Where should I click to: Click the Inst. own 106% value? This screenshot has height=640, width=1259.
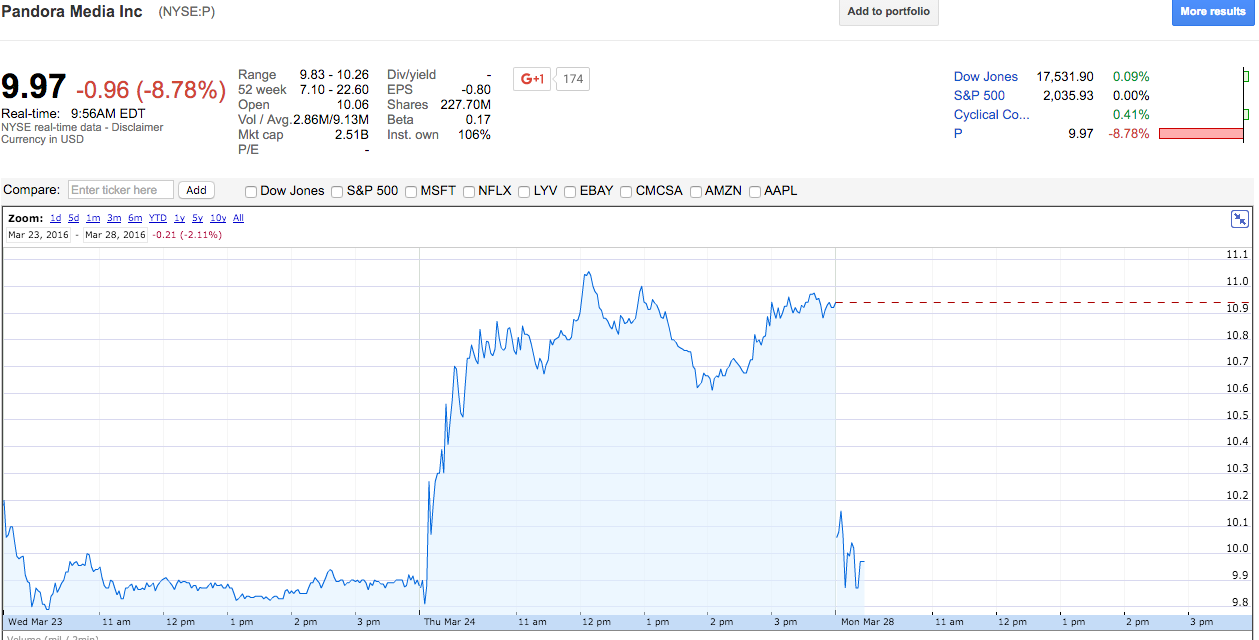(x=474, y=135)
